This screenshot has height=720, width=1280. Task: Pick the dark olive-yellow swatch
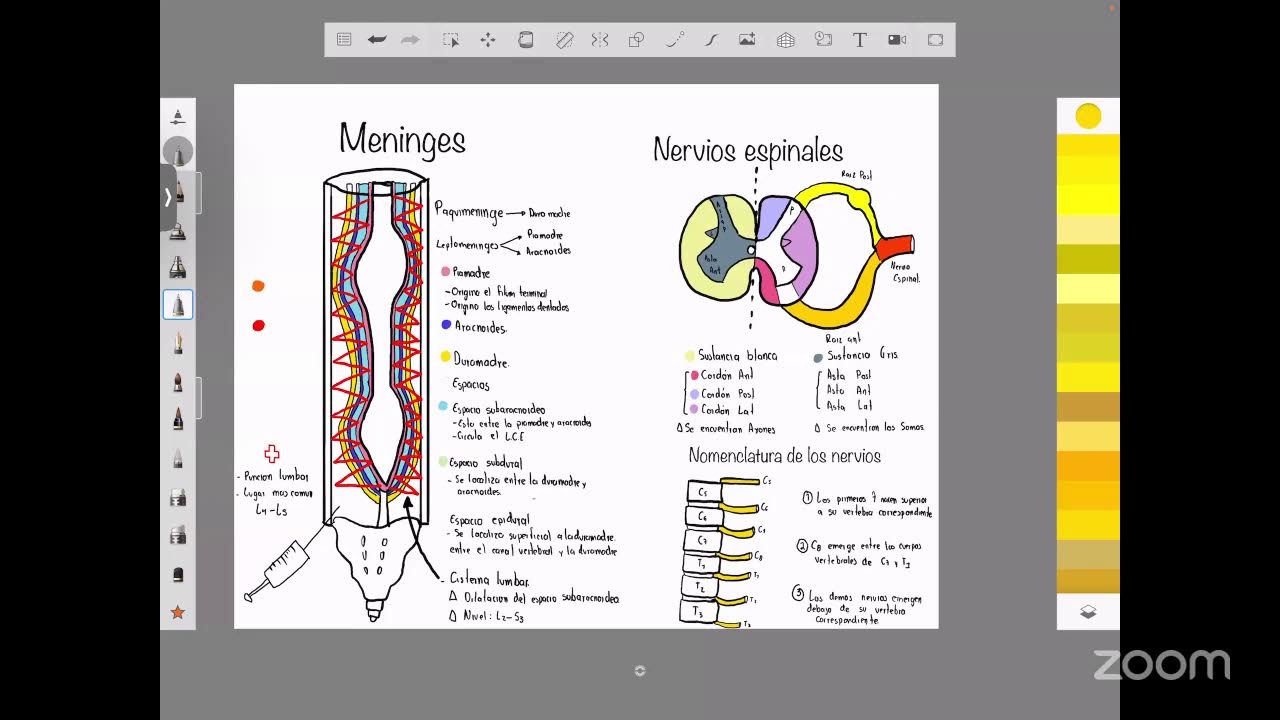point(1088,259)
